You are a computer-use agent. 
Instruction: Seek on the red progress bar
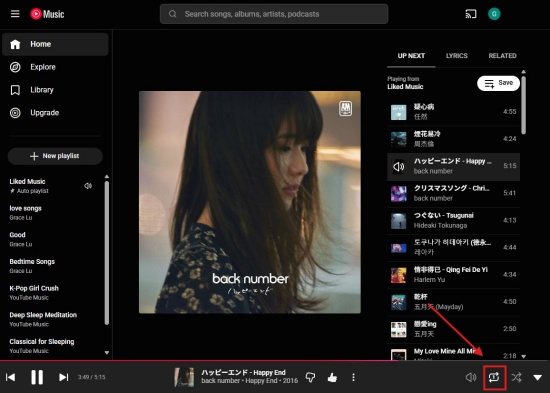point(275,360)
